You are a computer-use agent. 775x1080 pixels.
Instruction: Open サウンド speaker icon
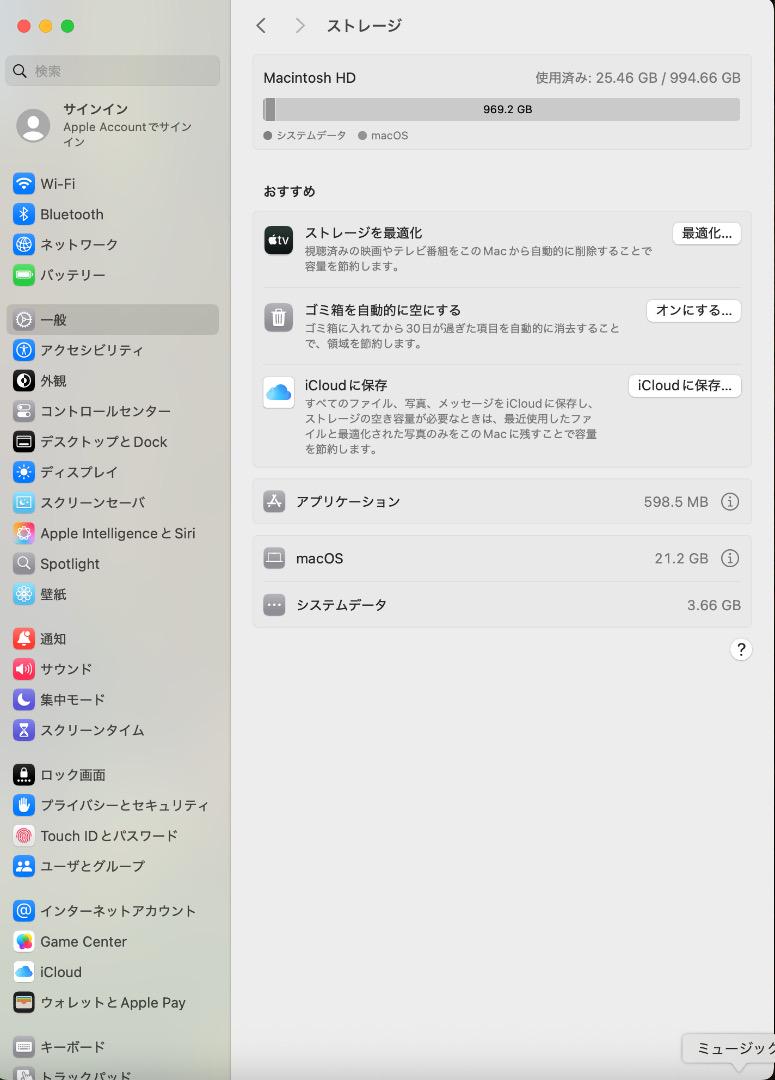23,669
